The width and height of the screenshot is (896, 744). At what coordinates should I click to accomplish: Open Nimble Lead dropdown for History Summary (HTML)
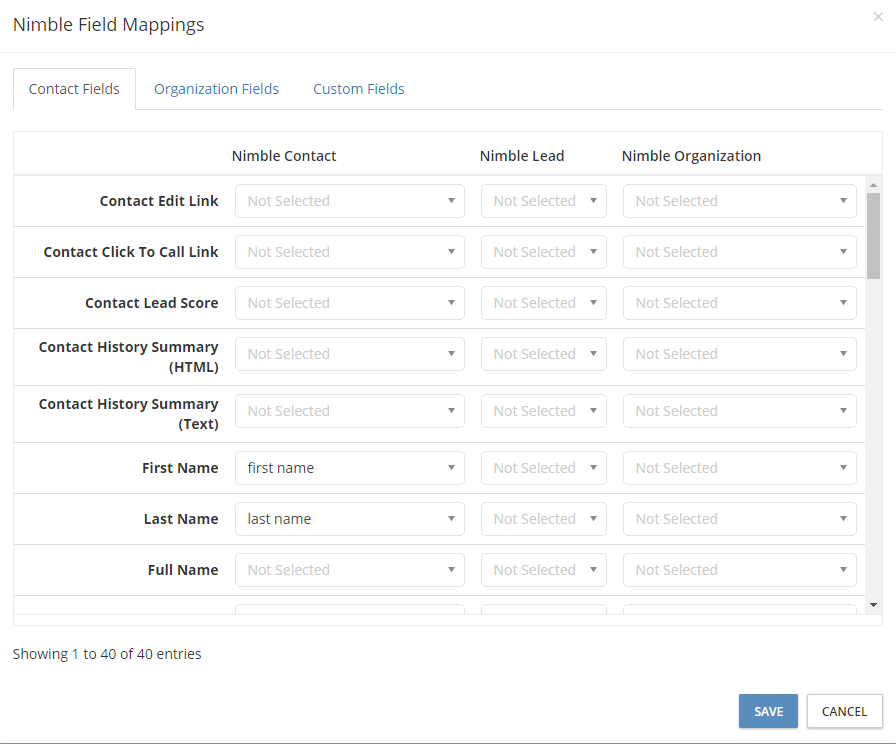544,354
